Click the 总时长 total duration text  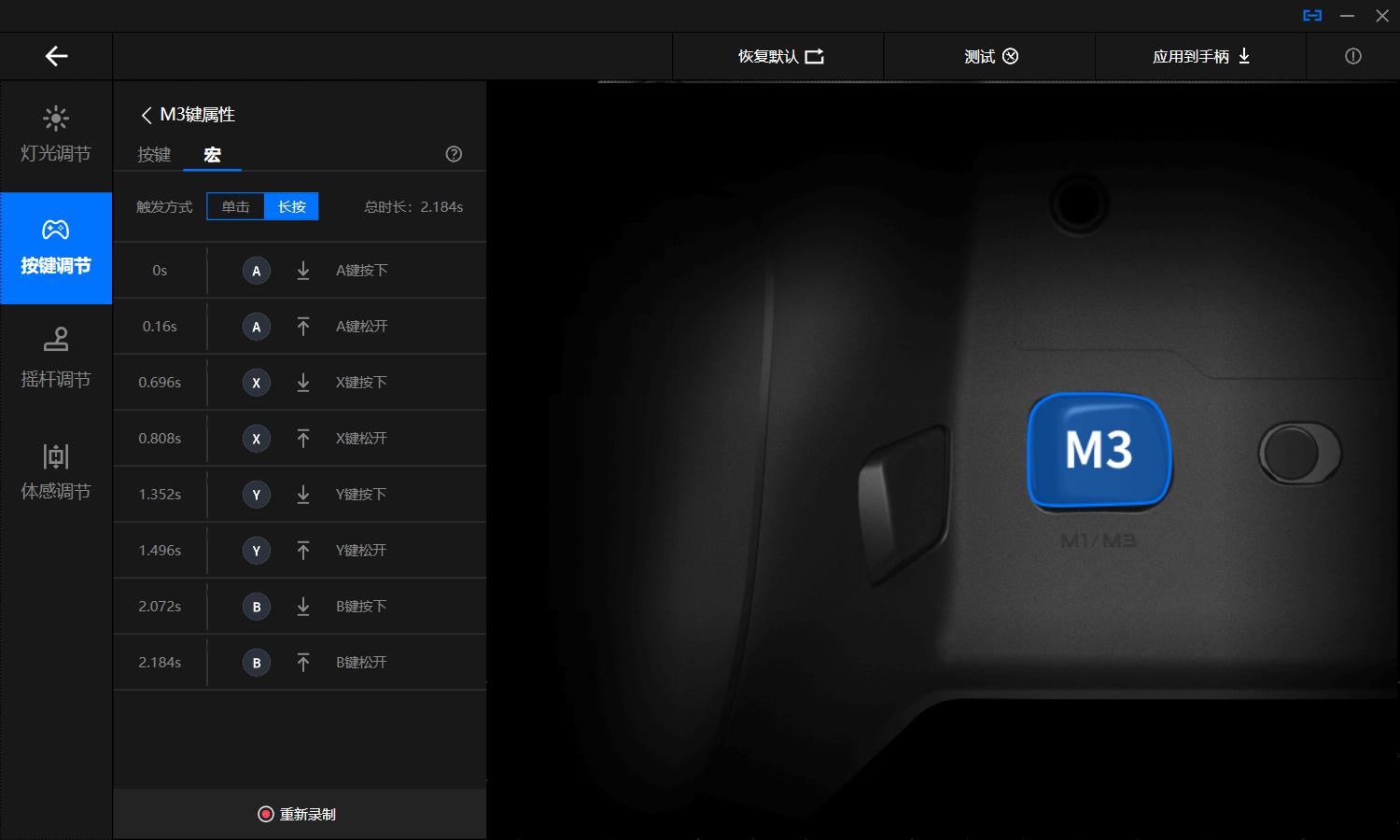click(x=413, y=207)
